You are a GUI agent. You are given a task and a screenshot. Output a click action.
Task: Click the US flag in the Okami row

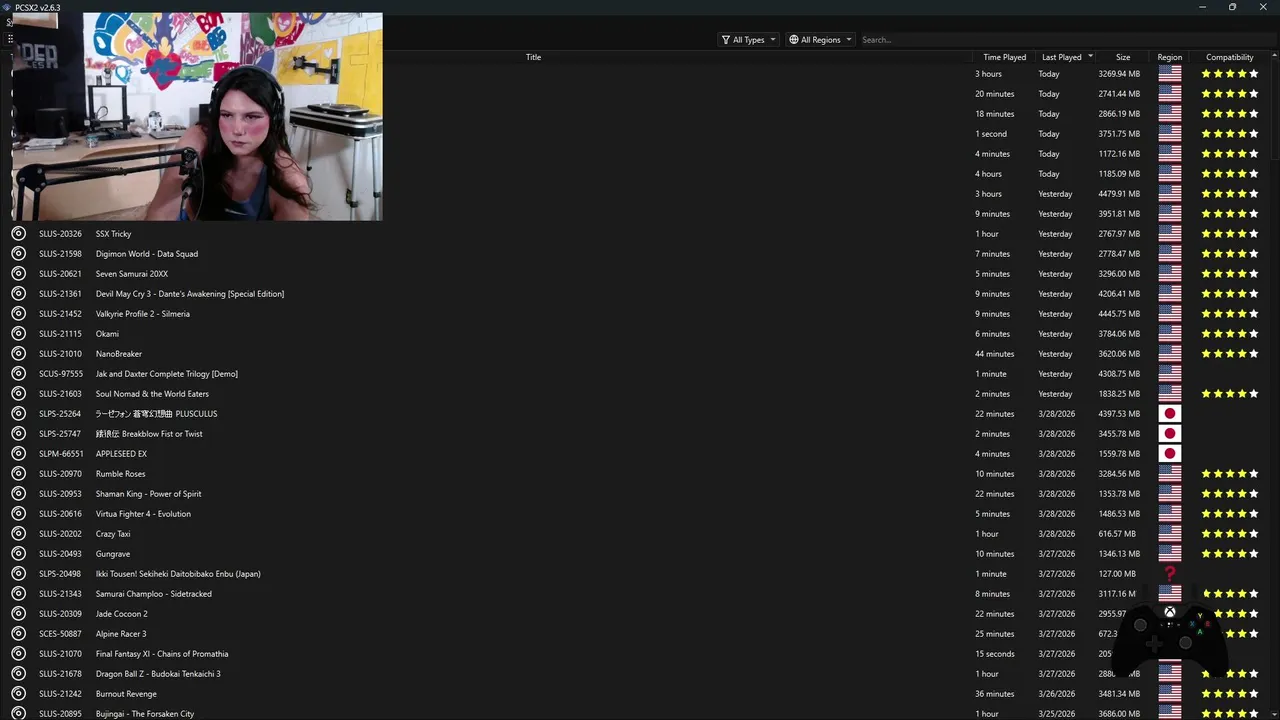[x=1170, y=334]
